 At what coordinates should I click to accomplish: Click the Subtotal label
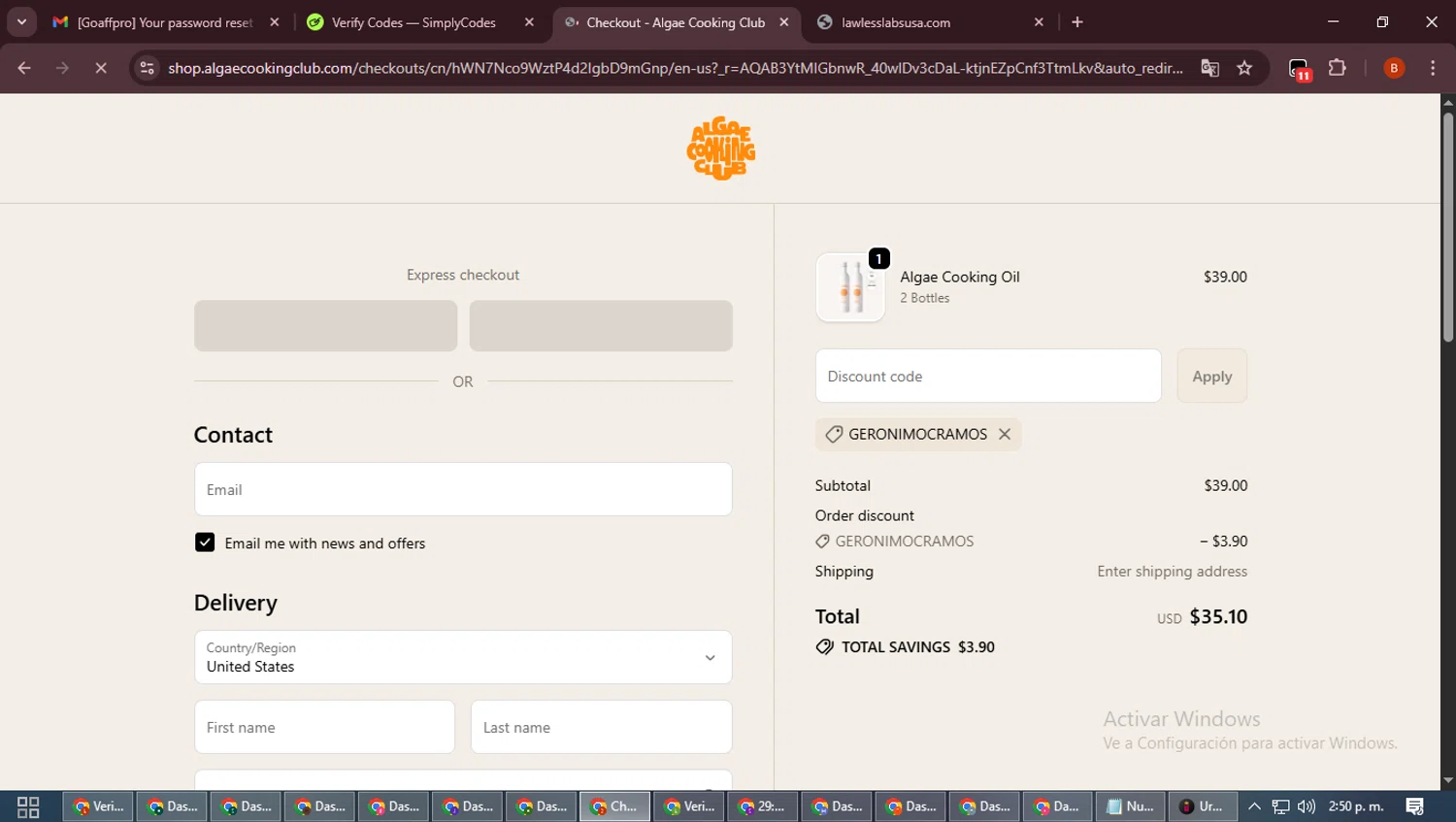pos(843,485)
